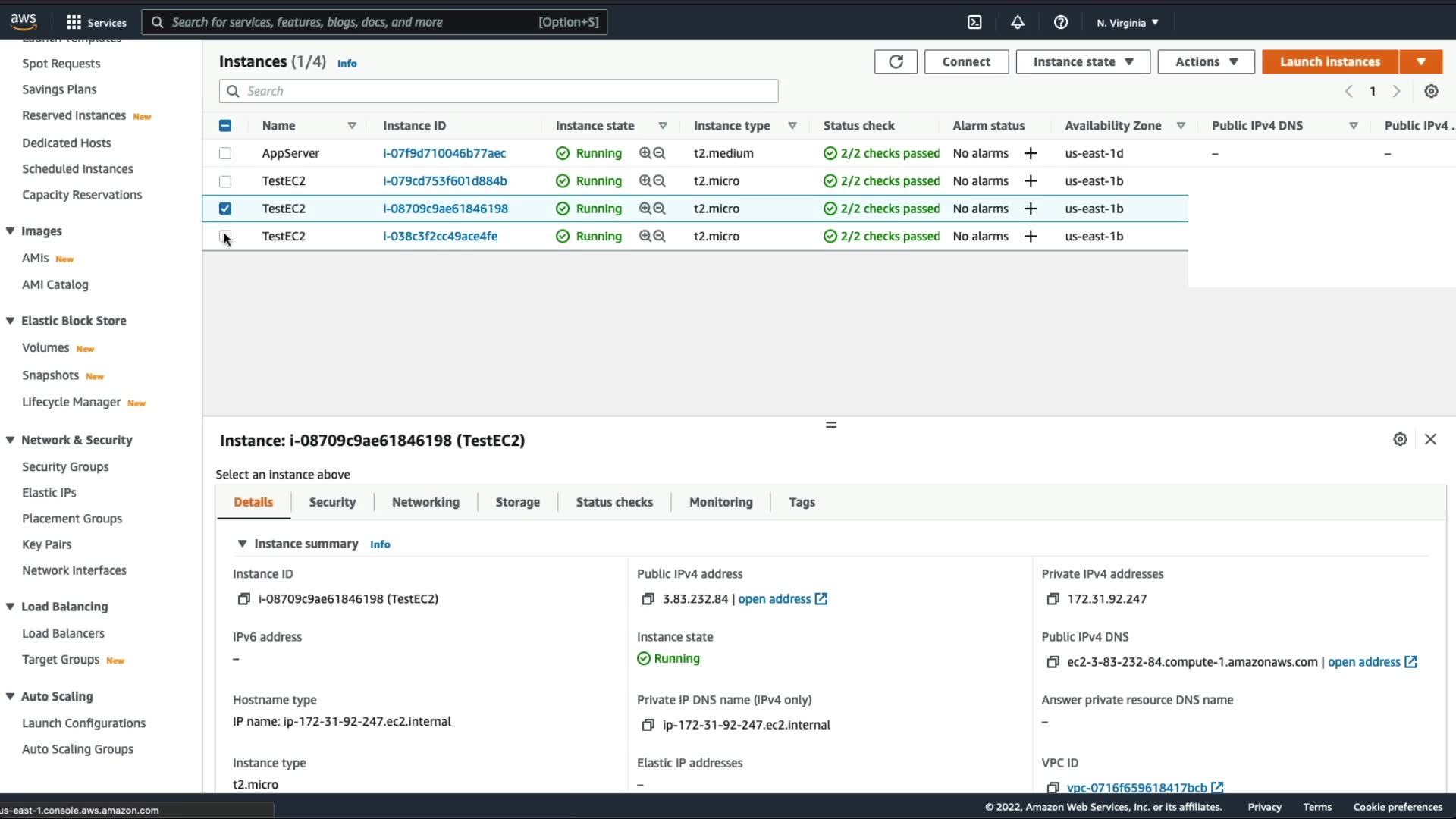This screenshot has width=1456, height=819.
Task: Switch to the Networking tab
Action: 425,502
